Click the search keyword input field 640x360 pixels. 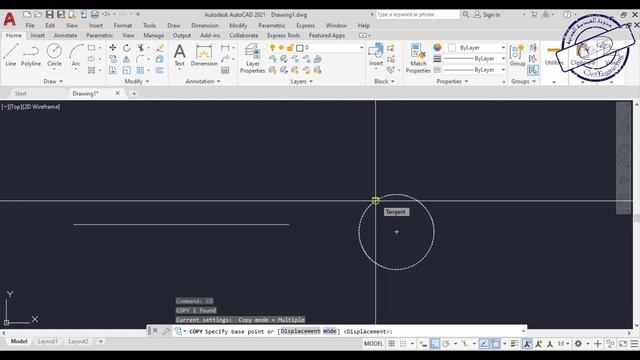417,15
